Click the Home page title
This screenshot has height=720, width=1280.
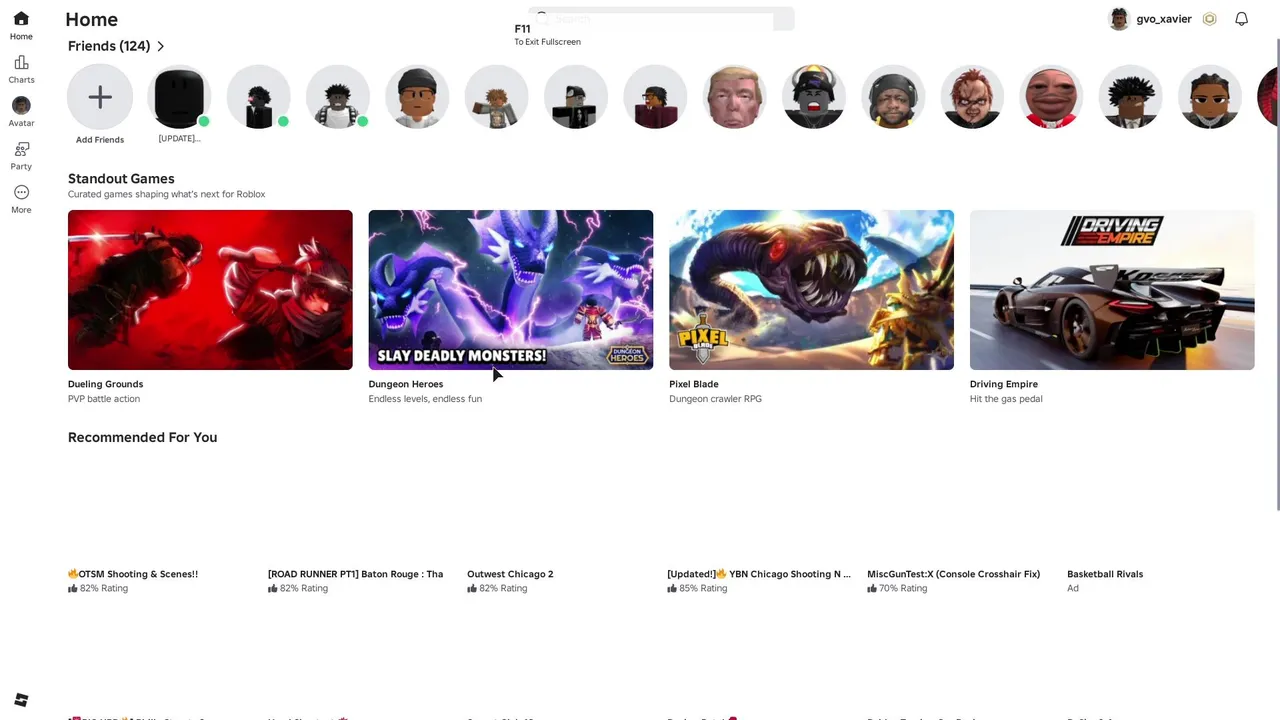pyautogui.click(x=91, y=19)
